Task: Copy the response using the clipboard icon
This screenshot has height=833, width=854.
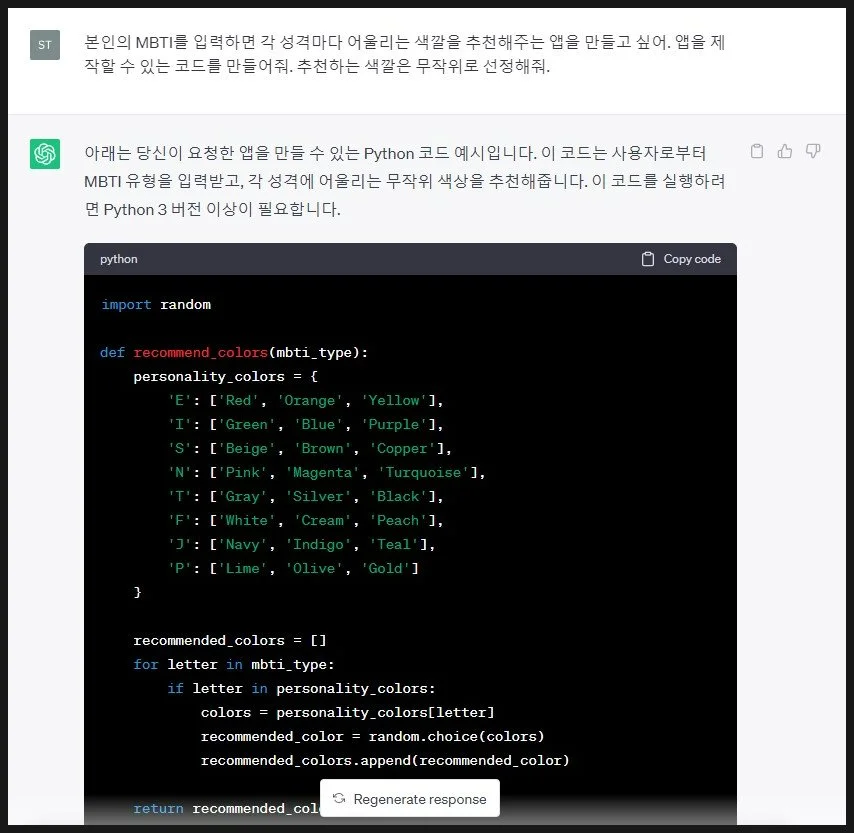Action: click(x=757, y=151)
